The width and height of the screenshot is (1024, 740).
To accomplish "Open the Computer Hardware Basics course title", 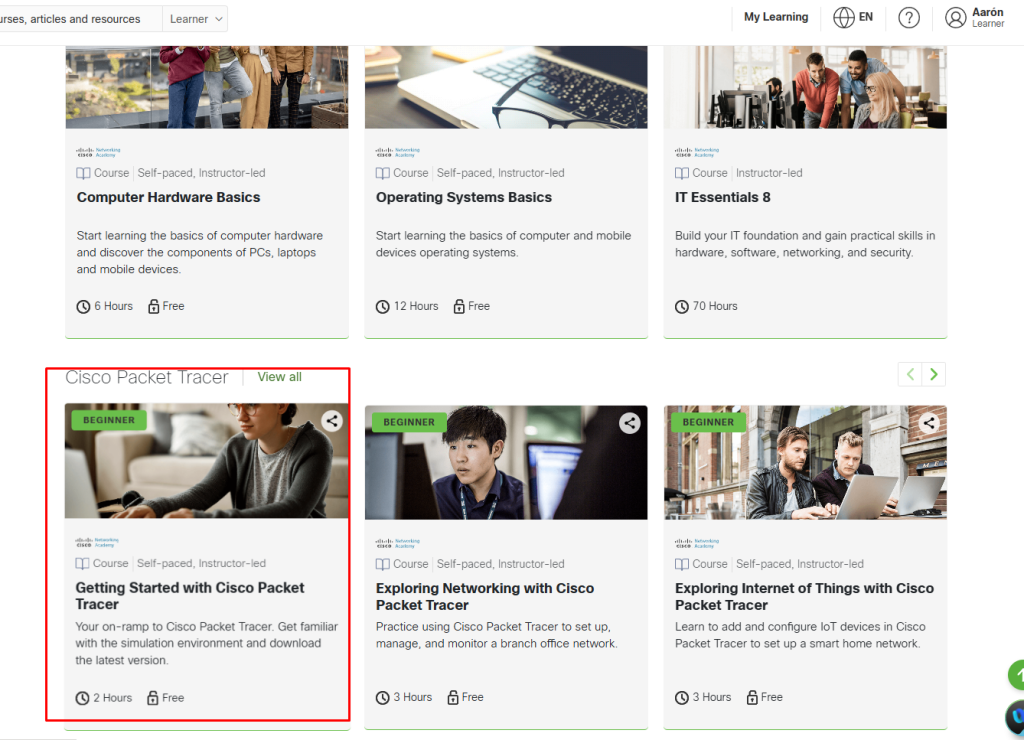I will click(168, 197).
